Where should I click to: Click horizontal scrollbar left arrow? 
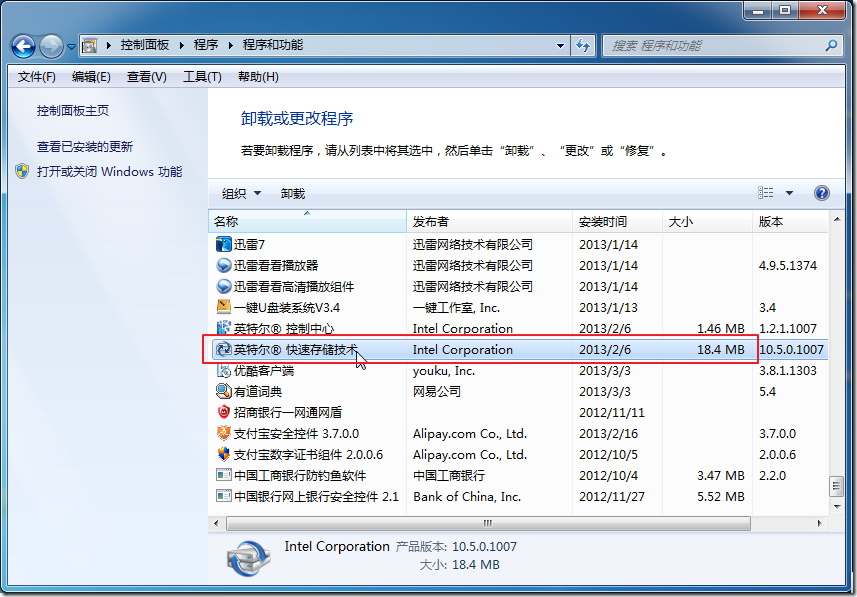(x=216, y=523)
